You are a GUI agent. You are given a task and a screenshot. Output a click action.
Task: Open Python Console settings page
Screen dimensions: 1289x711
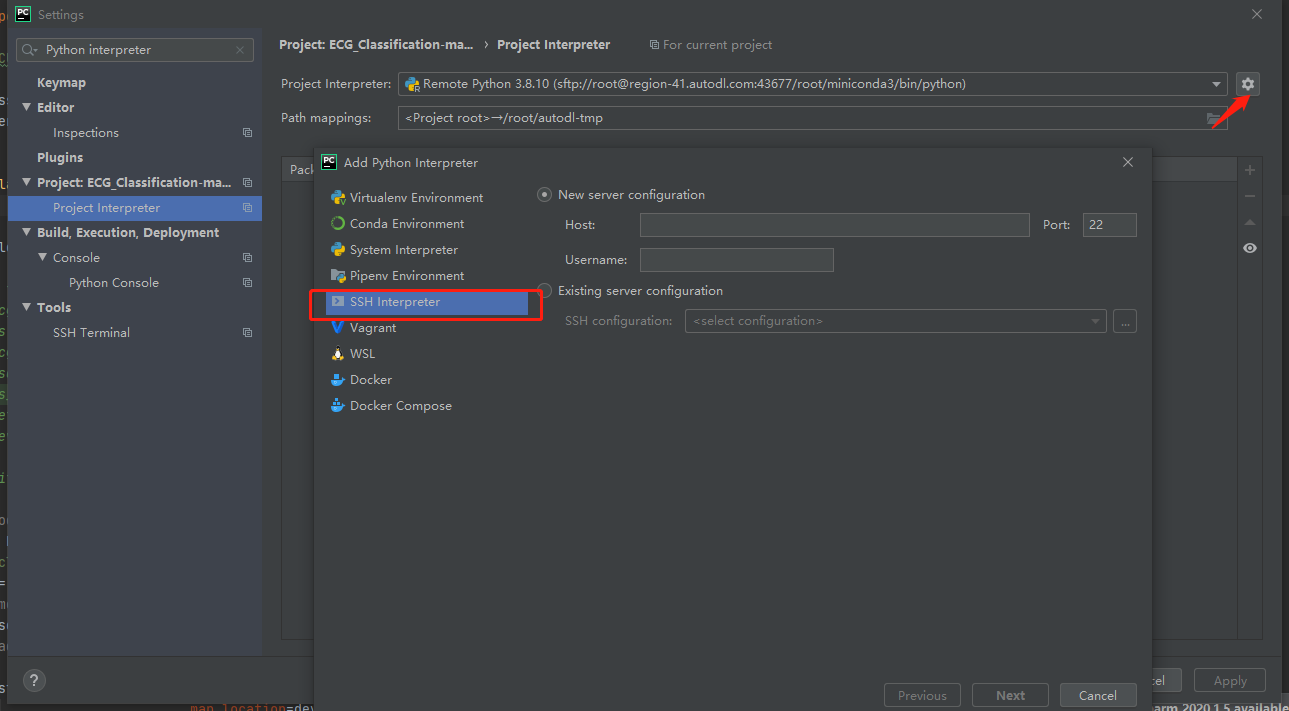(114, 283)
